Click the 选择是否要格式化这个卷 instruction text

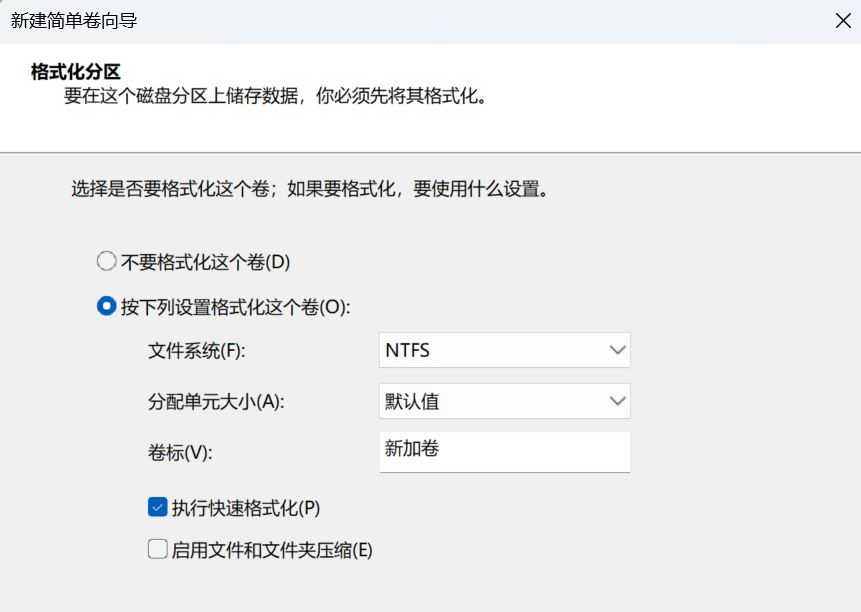(310, 188)
